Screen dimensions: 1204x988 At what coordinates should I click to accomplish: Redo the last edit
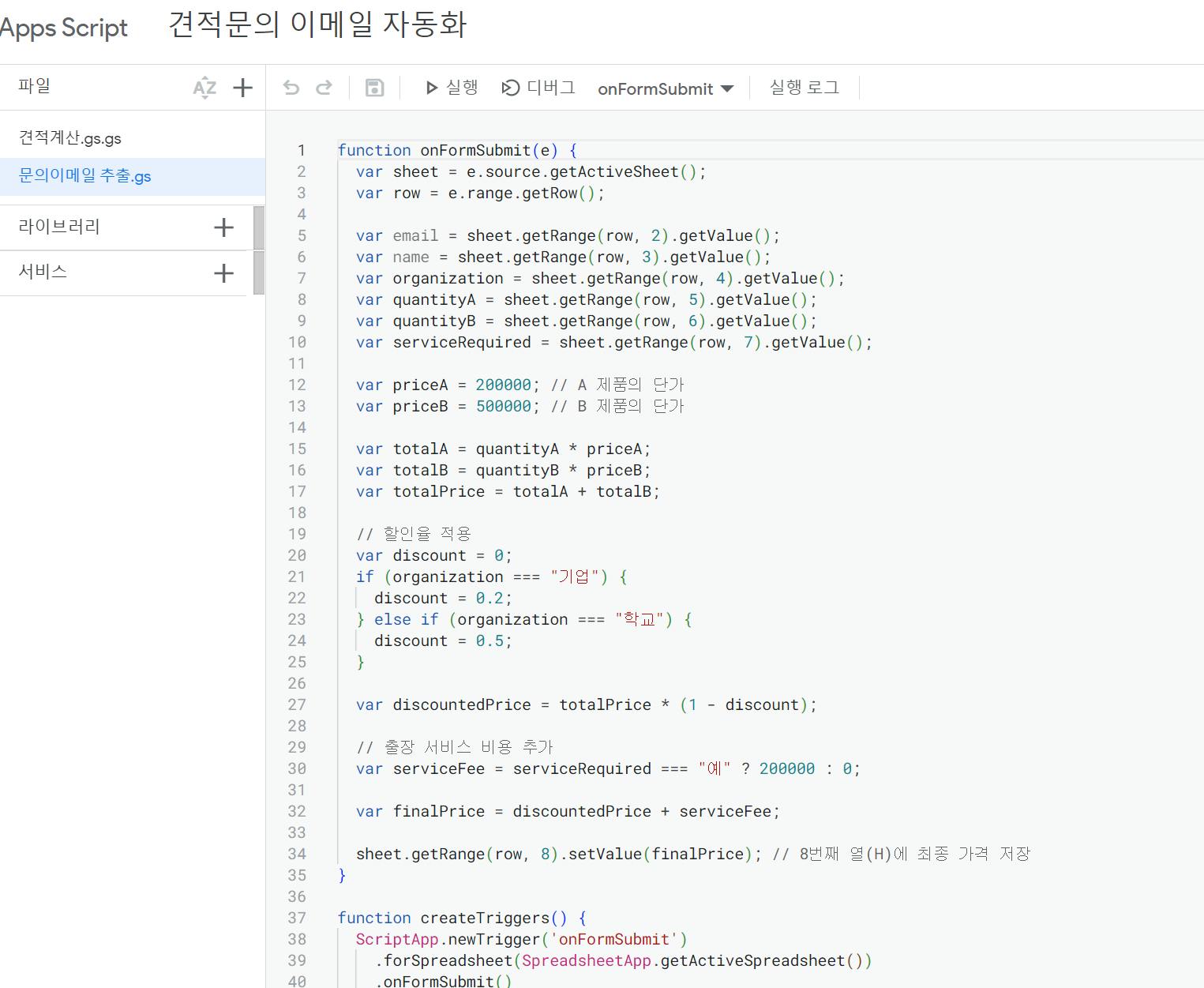tap(324, 88)
